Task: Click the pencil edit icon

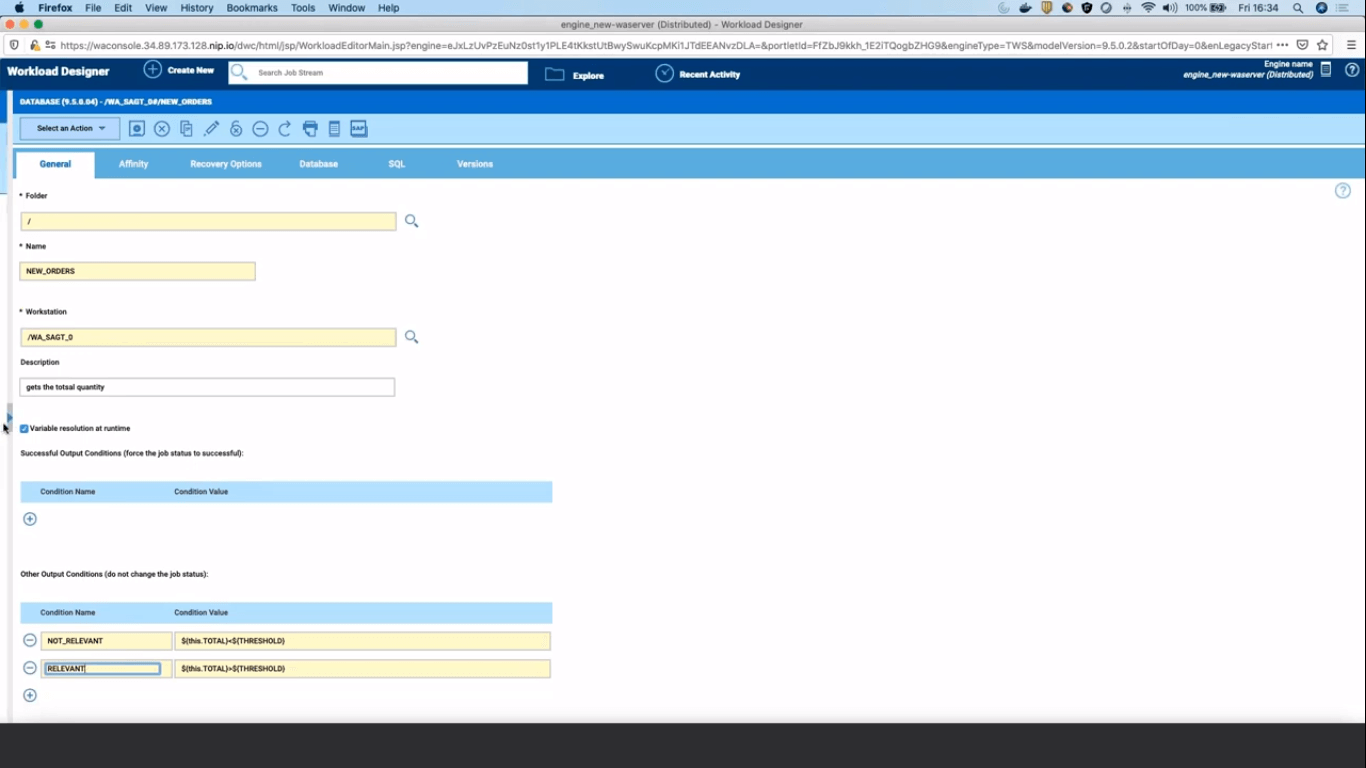Action: point(211,129)
